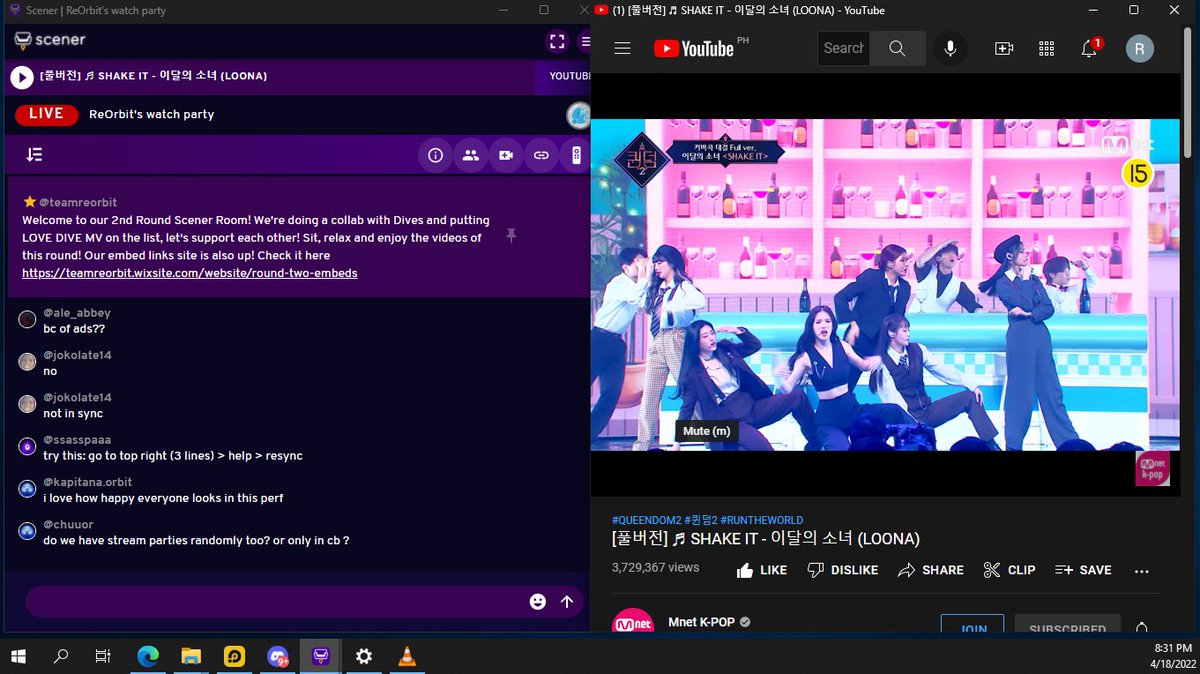Open YouTube notifications bell
Image resolution: width=1200 pixels, height=674 pixels.
coord(1090,48)
